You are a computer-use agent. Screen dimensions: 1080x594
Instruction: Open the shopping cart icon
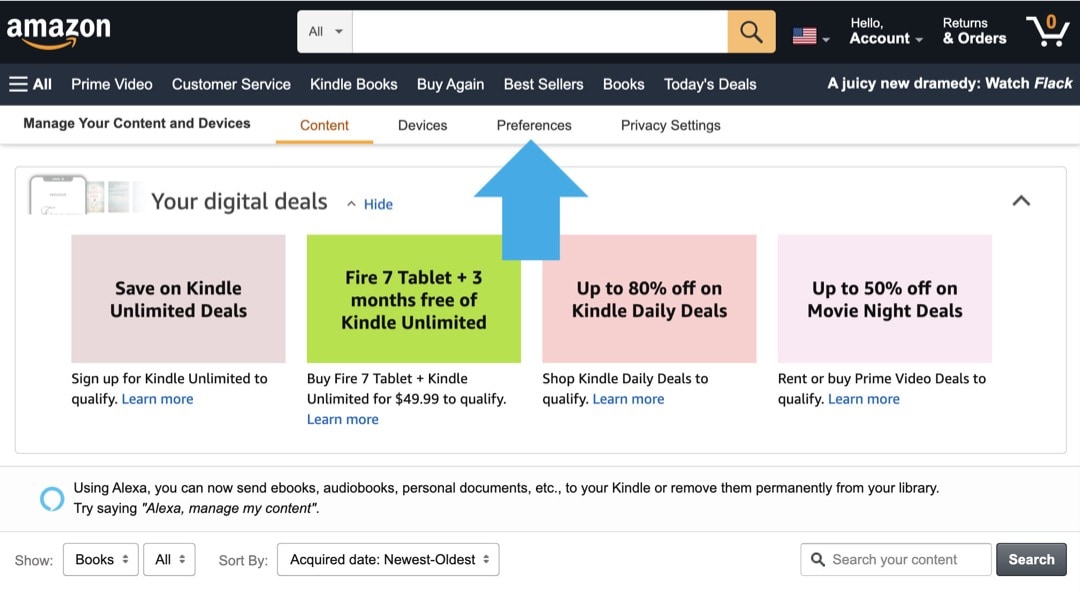pyautogui.click(x=1046, y=31)
